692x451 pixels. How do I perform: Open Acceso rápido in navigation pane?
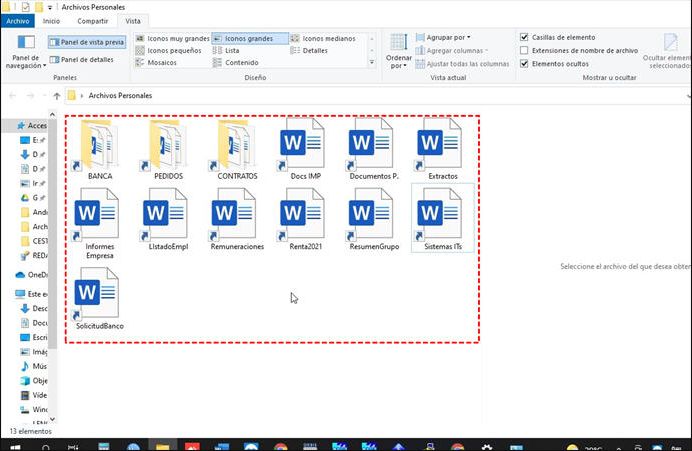click(x=32, y=126)
